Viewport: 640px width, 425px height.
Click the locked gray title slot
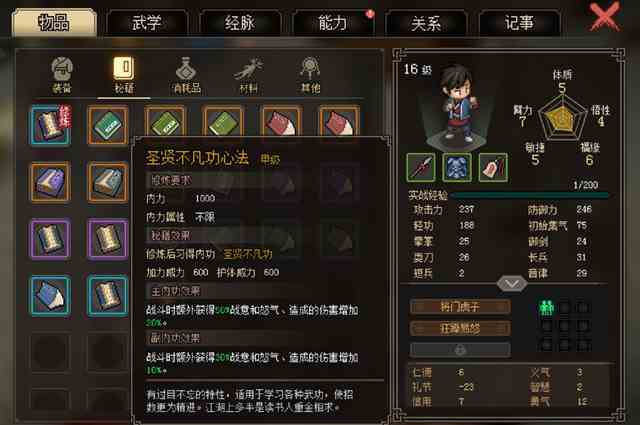coord(460,350)
